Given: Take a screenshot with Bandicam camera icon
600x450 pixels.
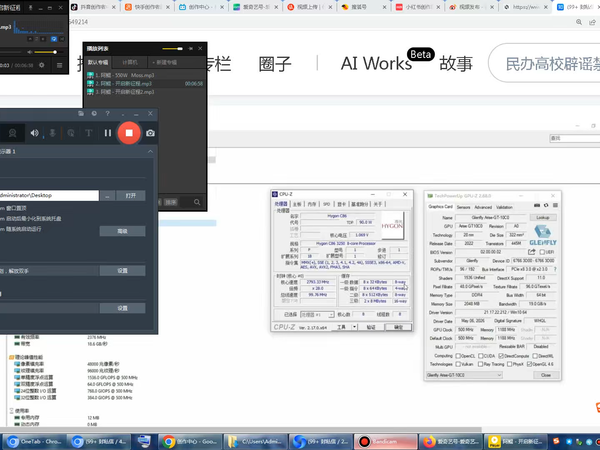Looking at the screenshot, I should coord(150,133).
